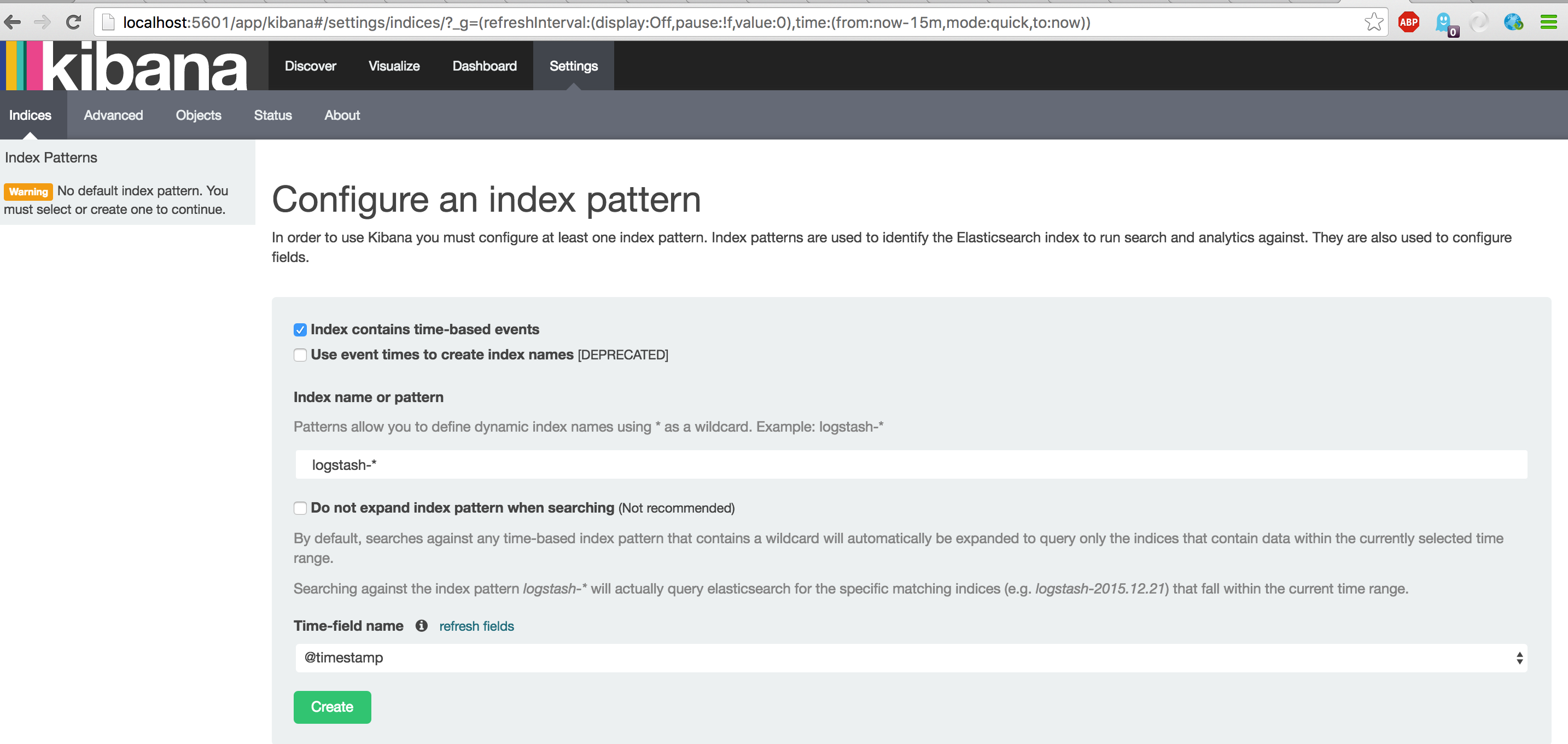
Task: Click the Time-field name info icon
Action: tap(421, 626)
